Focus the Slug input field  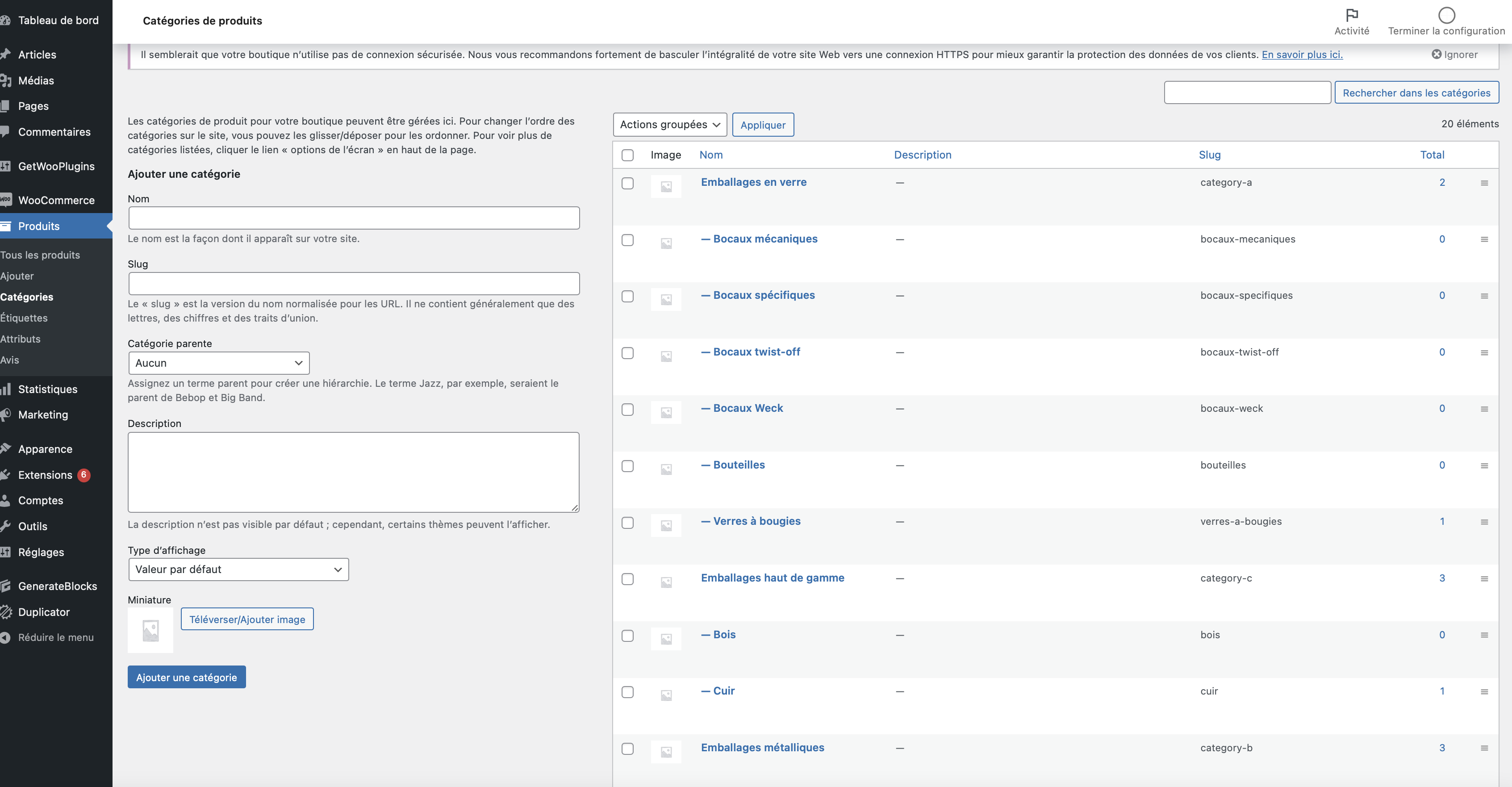point(354,284)
